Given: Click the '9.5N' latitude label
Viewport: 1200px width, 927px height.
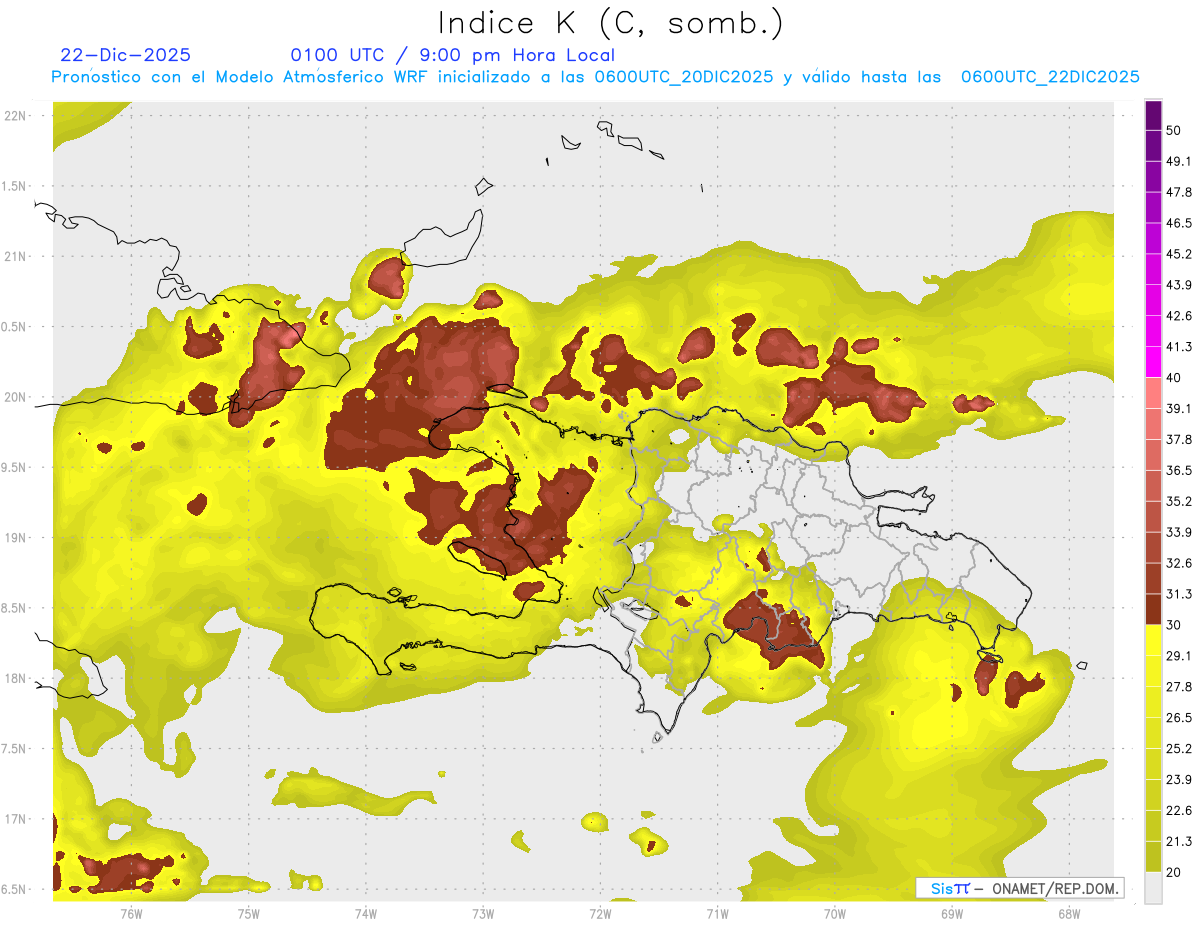Looking at the screenshot, I should pos(13,468).
